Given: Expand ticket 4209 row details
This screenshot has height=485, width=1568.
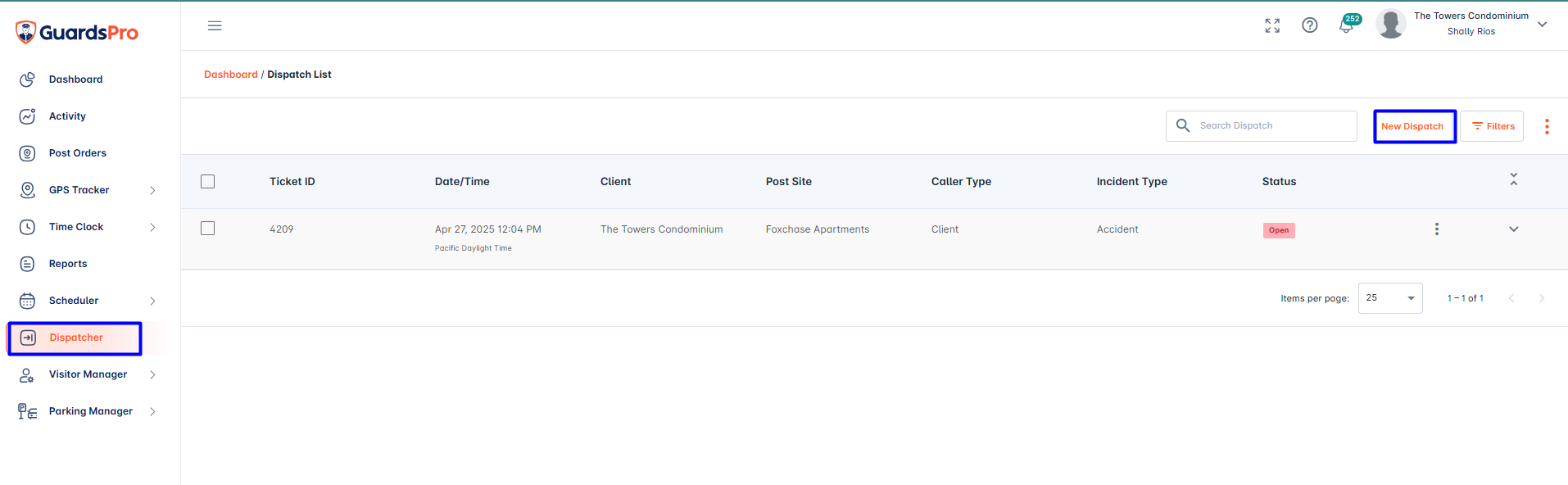Looking at the screenshot, I should click(1514, 229).
